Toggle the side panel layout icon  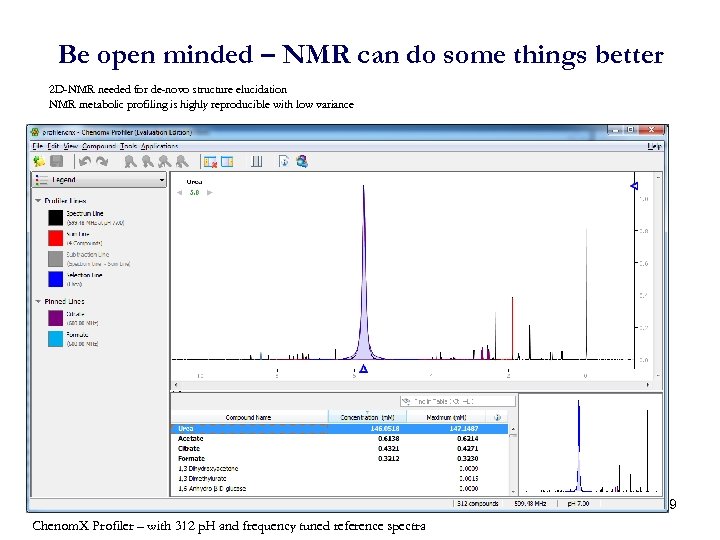[x=227, y=162]
